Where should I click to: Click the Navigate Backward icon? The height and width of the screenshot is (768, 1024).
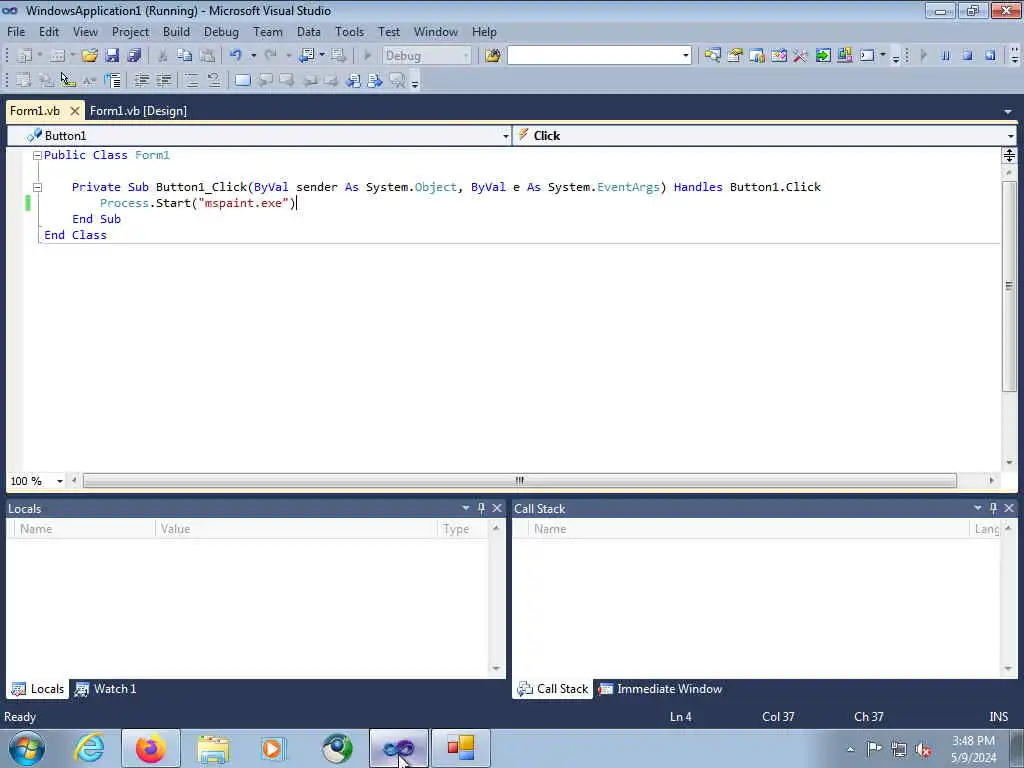tap(306, 56)
